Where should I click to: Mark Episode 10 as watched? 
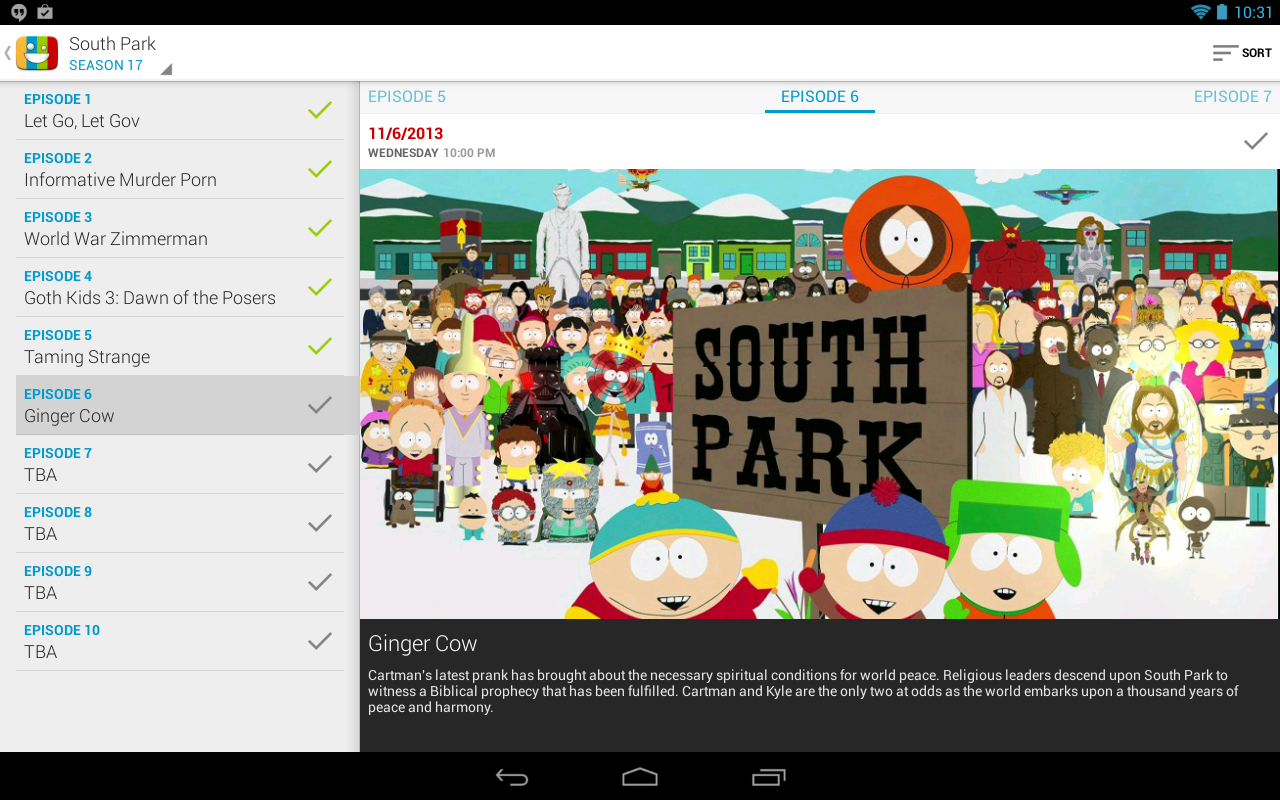(x=320, y=641)
